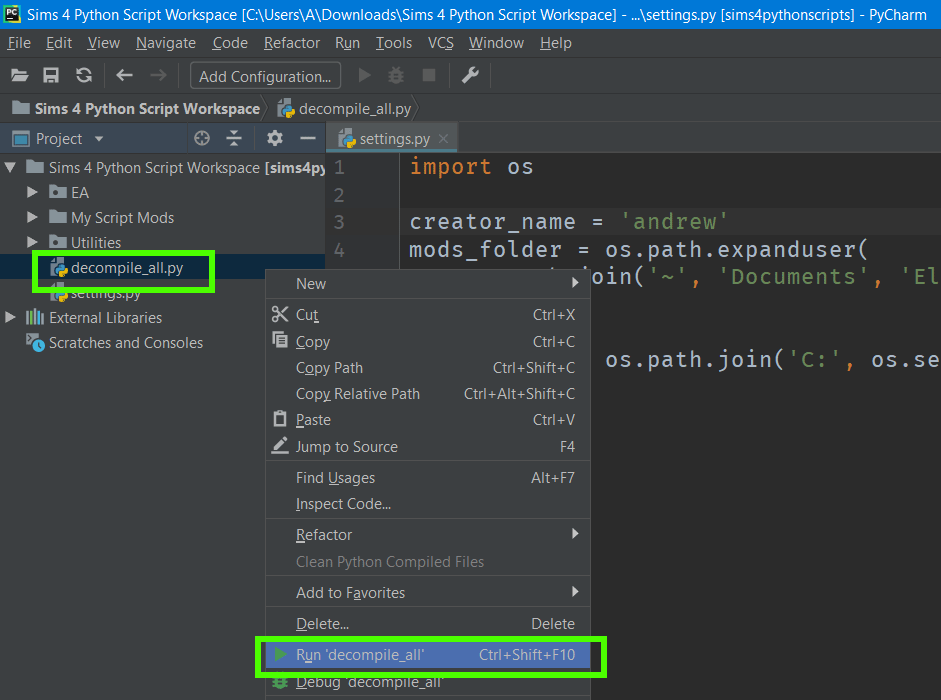
Task: Expand the EA folder
Action: click(x=32, y=192)
